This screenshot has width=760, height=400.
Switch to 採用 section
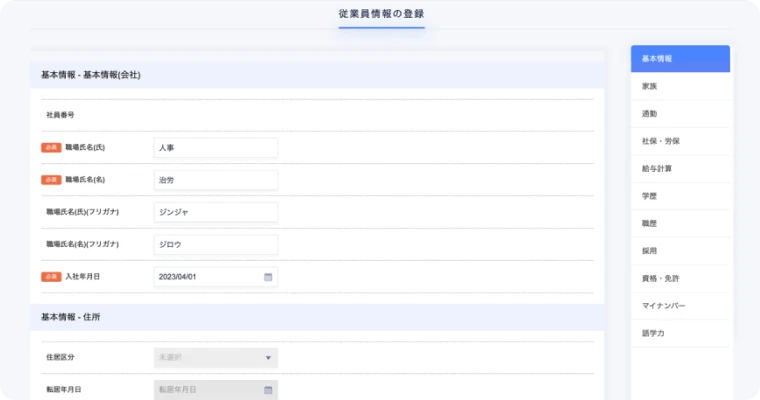tap(680, 251)
